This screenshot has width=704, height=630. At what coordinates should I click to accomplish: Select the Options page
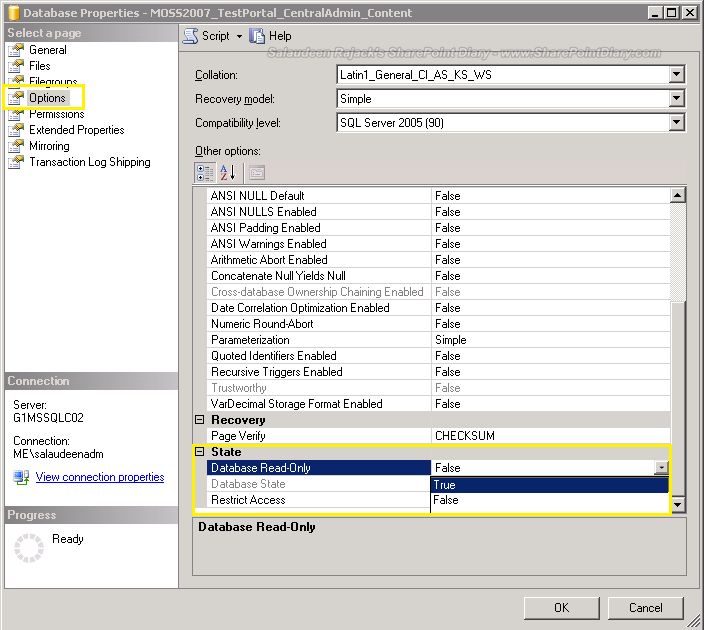click(x=47, y=98)
